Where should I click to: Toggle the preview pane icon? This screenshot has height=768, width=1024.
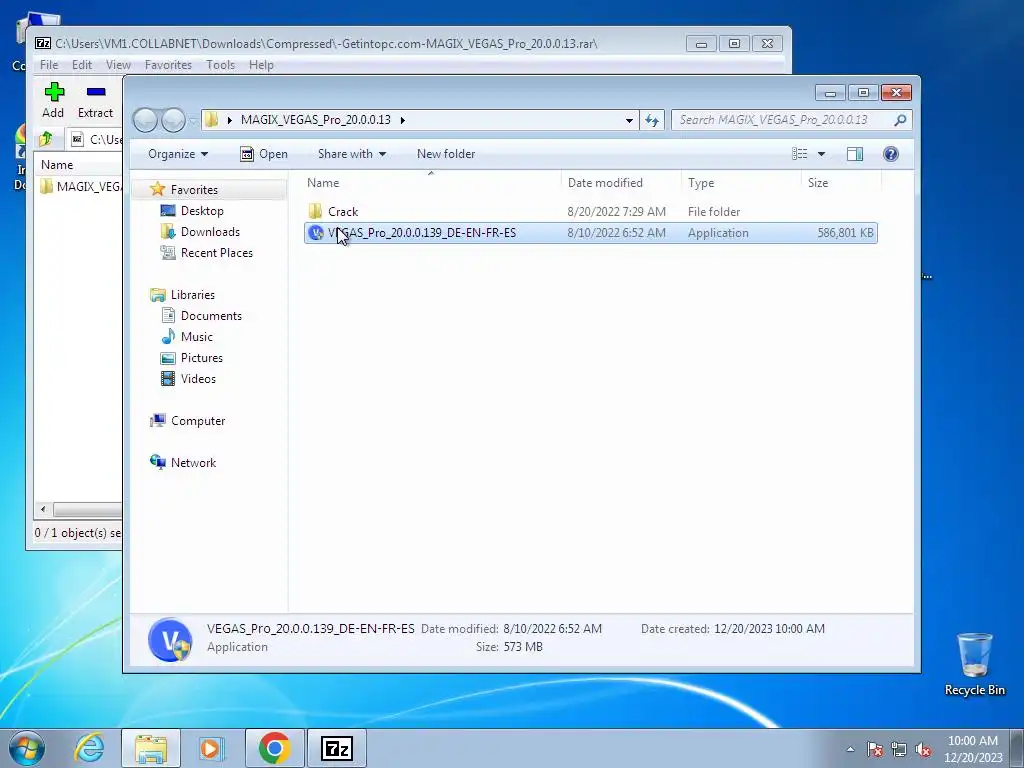coord(854,154)
